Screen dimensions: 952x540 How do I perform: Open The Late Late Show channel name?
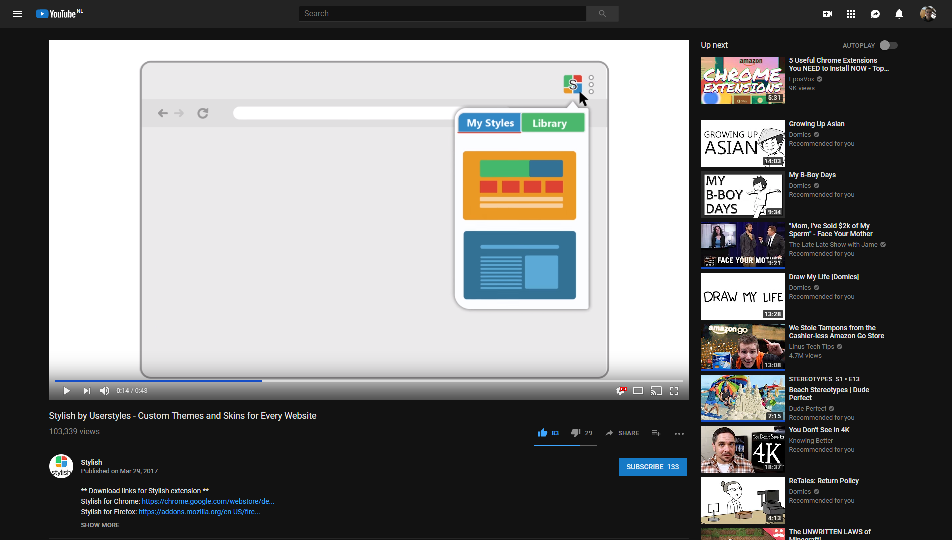point(833,244)
